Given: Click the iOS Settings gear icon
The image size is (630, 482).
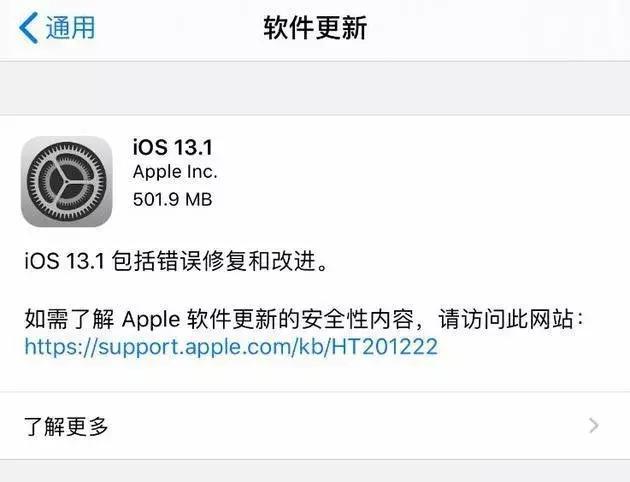Looking at the screenshot, I should point(67,182).
